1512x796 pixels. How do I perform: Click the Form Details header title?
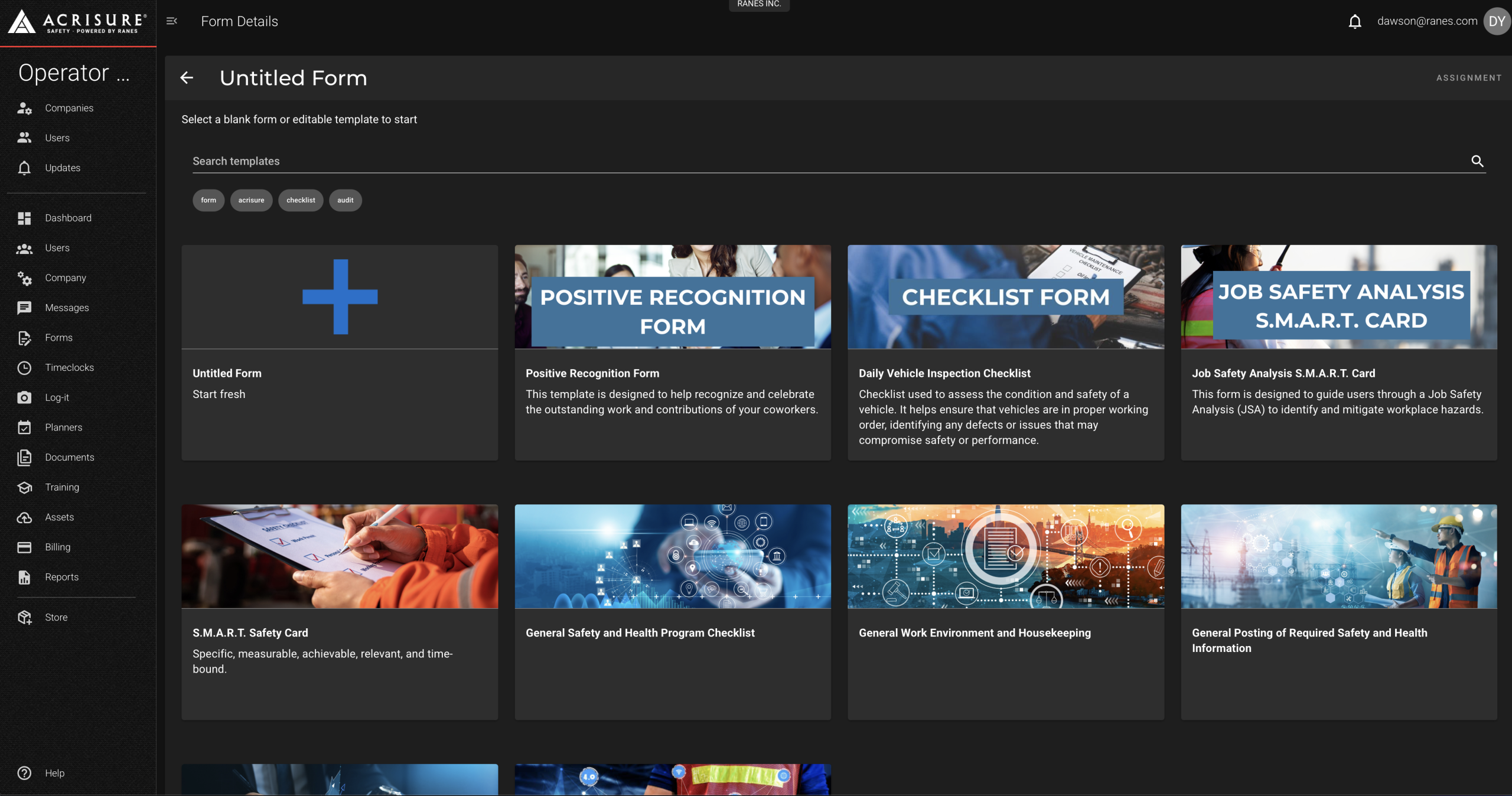[x=239, y=21]
